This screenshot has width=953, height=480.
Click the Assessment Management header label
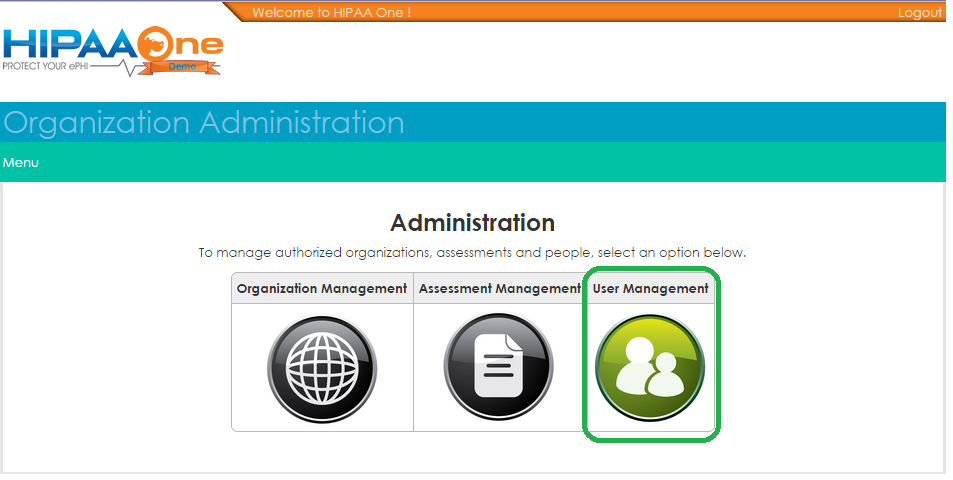pos(500,289)
